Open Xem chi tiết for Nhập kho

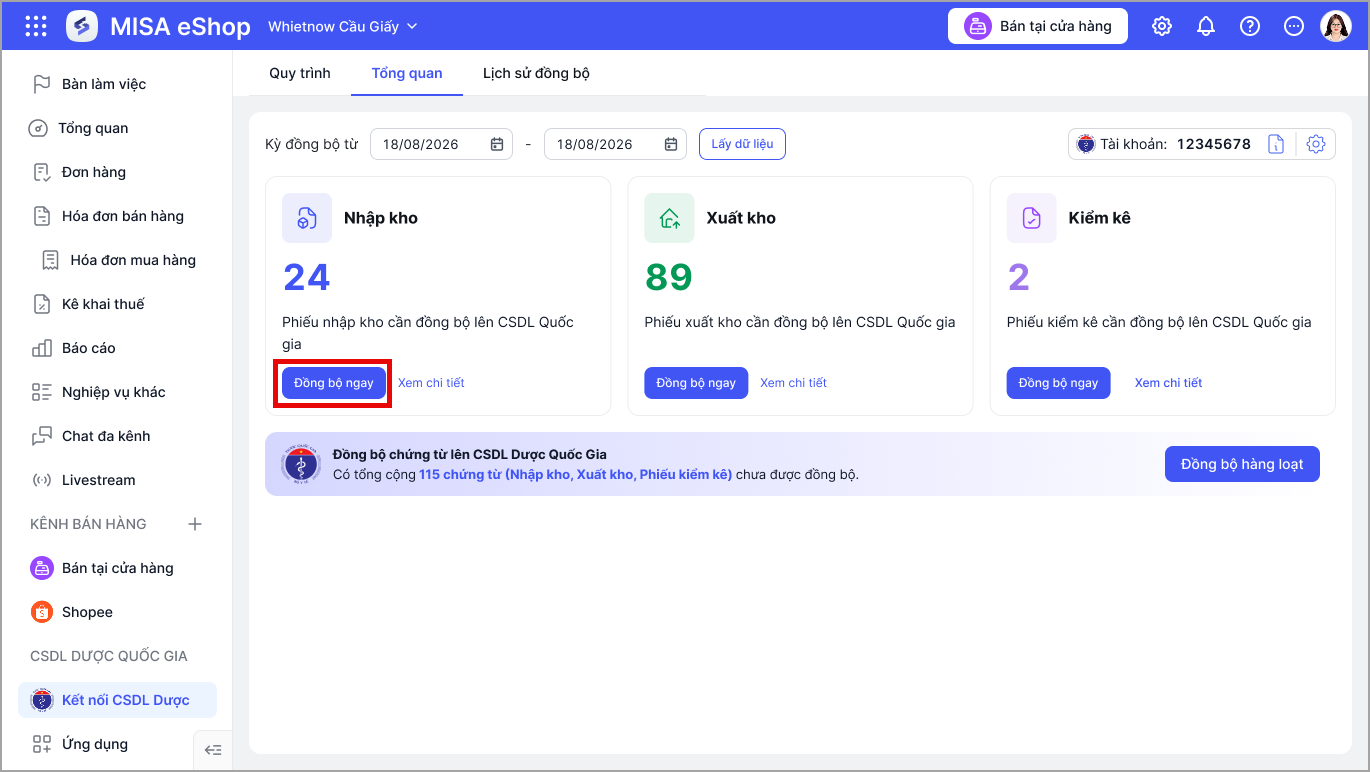pos(431,383)
